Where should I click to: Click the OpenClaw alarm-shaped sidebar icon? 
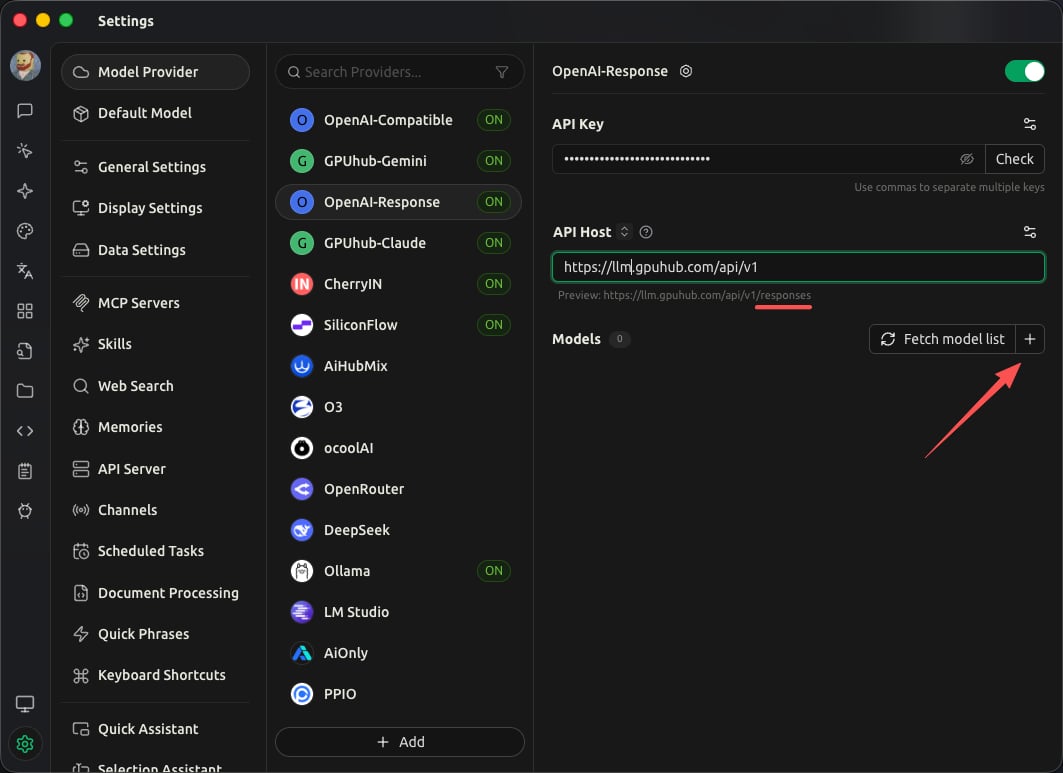coord(25,511)
